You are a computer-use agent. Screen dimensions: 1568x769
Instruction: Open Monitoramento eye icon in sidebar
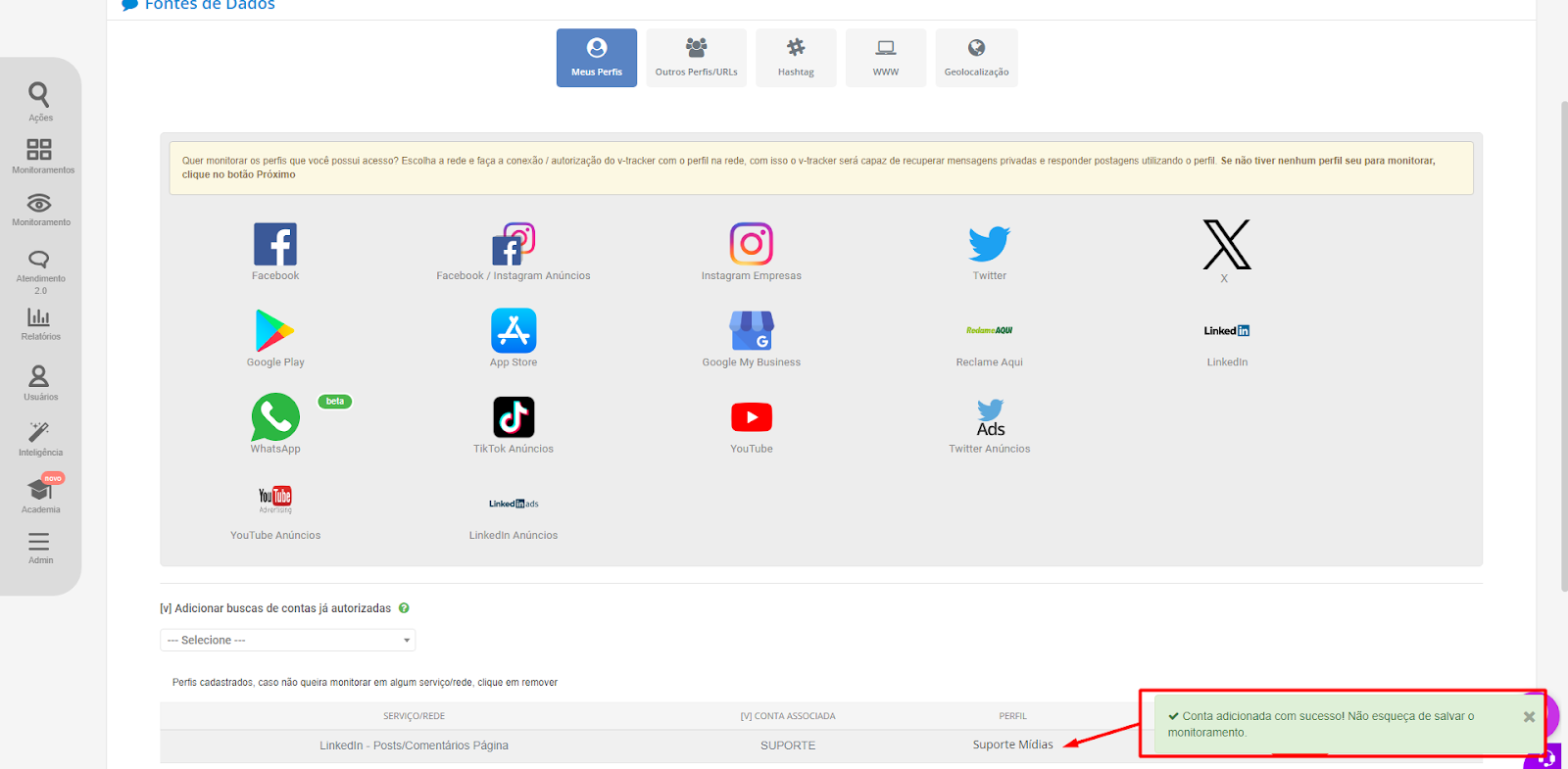[39, 203]
